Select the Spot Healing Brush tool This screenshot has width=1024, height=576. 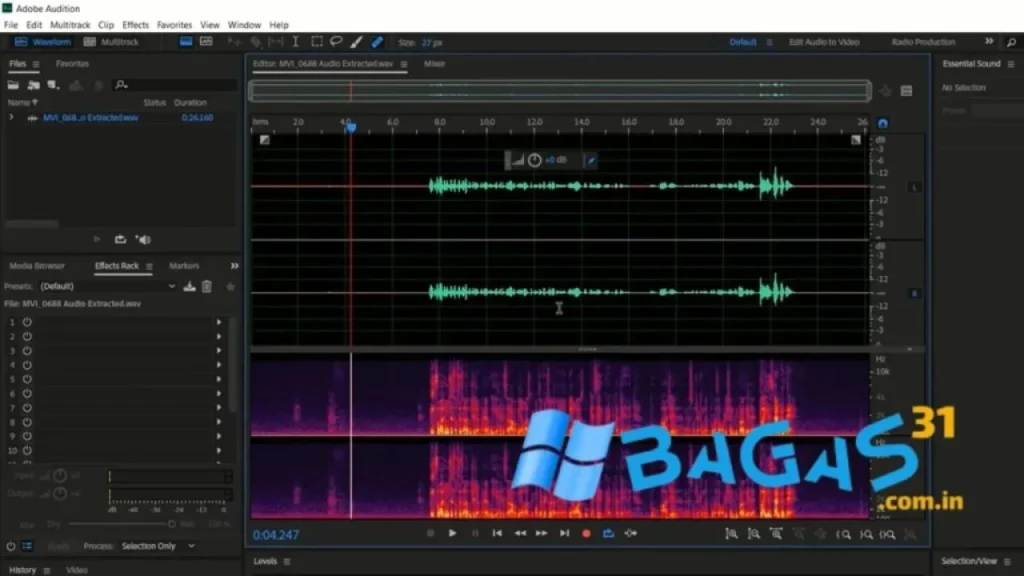pyautogui.click(x=377, y=42)
